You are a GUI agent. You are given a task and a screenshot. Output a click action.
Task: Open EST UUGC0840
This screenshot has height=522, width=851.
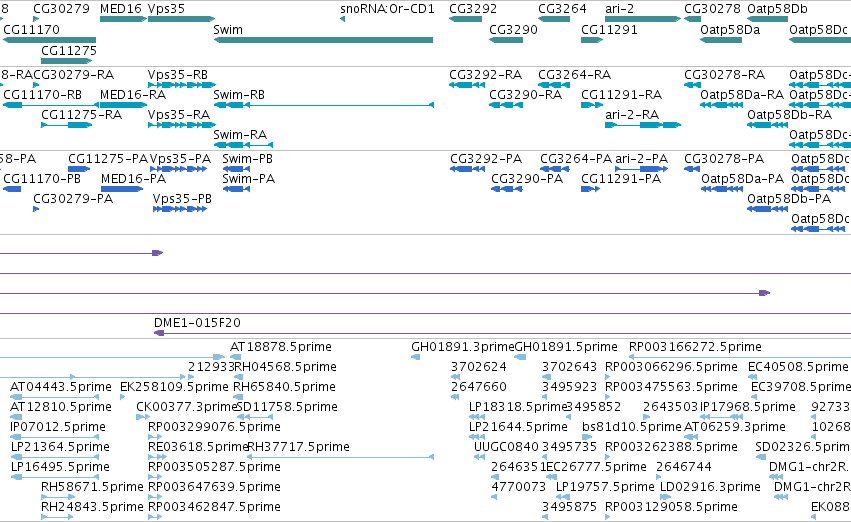[x=479, y=457]
